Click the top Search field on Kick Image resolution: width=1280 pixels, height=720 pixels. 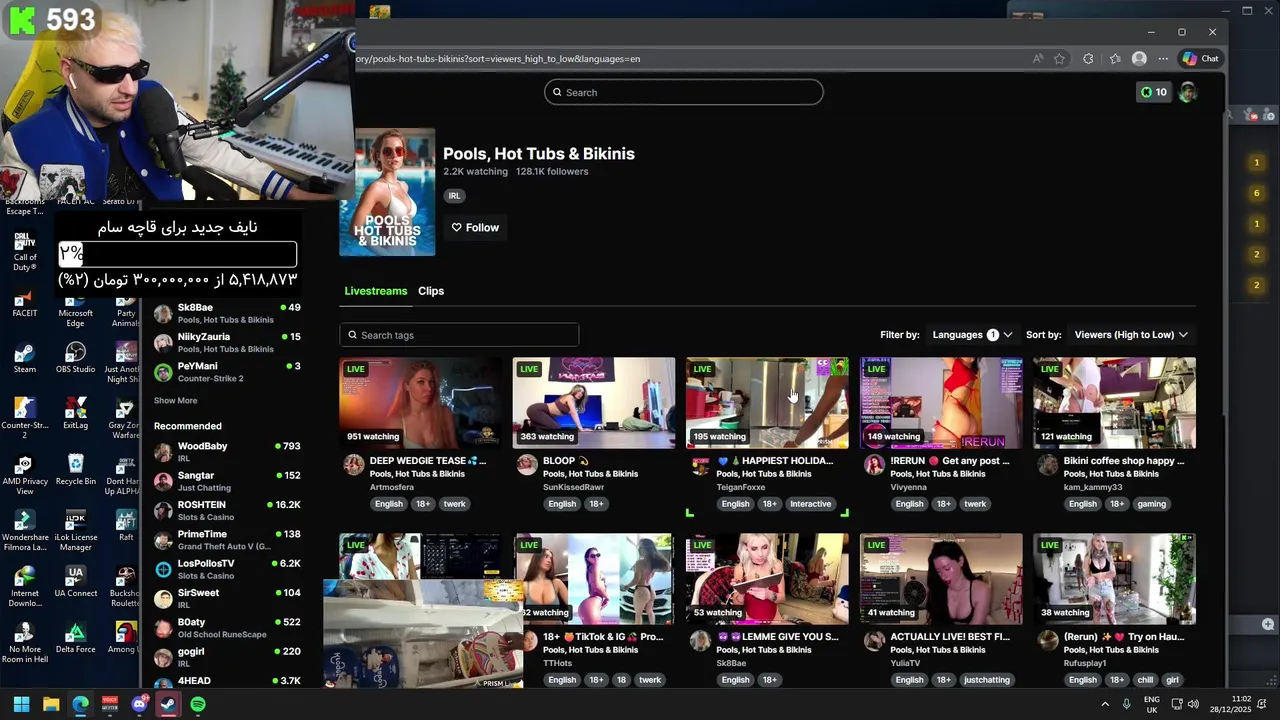(x=684, y=92)
